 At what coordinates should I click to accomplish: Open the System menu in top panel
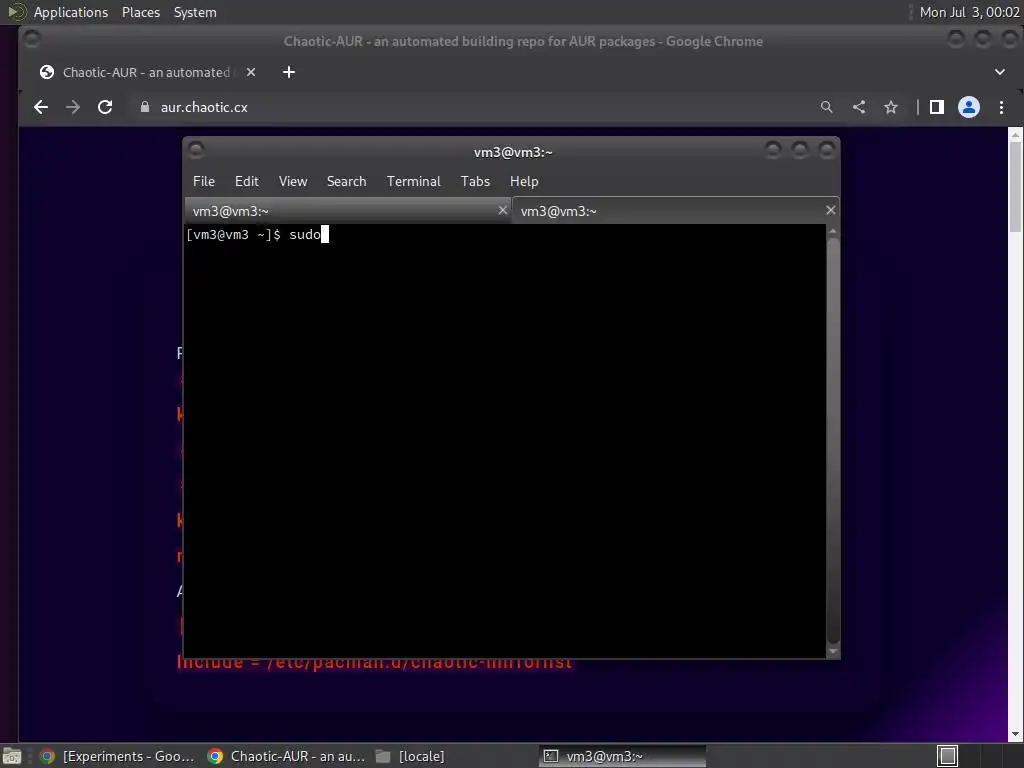pos(195,12)
